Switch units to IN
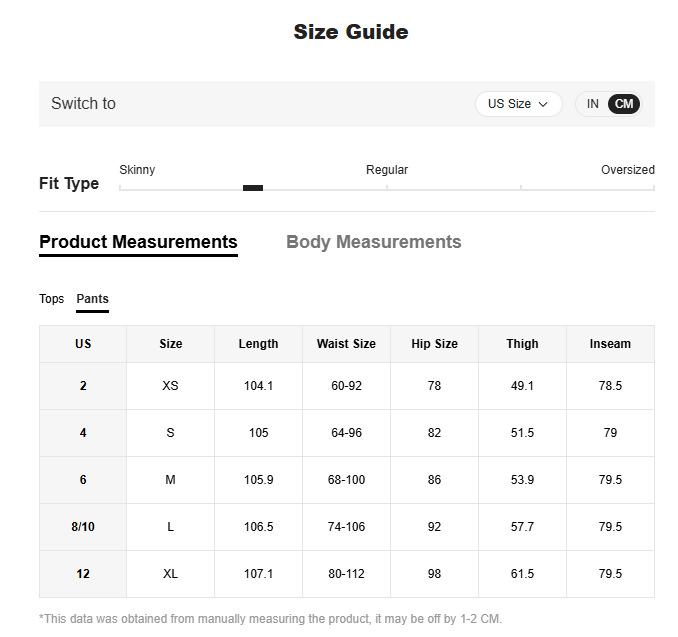 593,104
